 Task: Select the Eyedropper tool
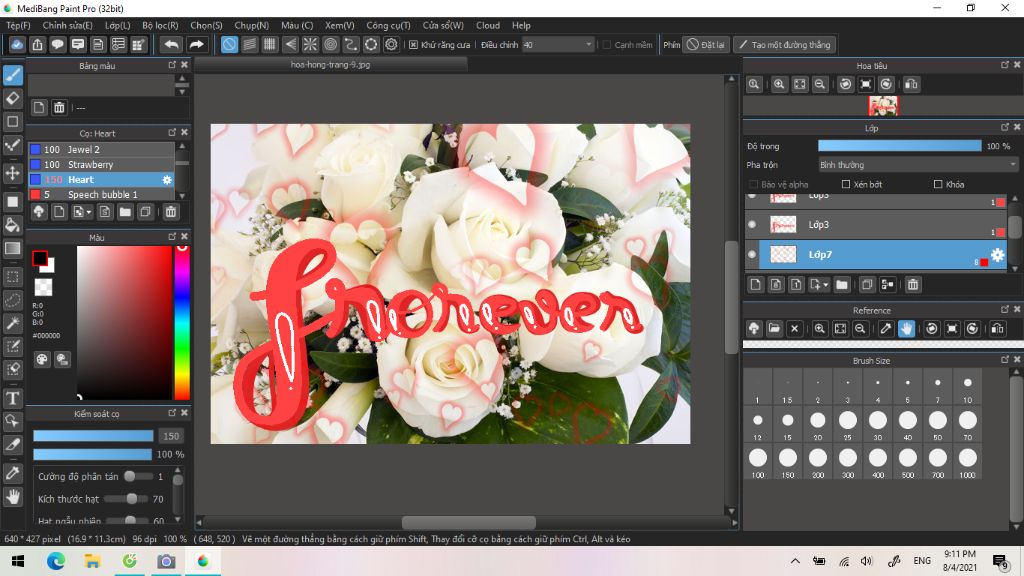pyautogui.click(x=13, y=473)
